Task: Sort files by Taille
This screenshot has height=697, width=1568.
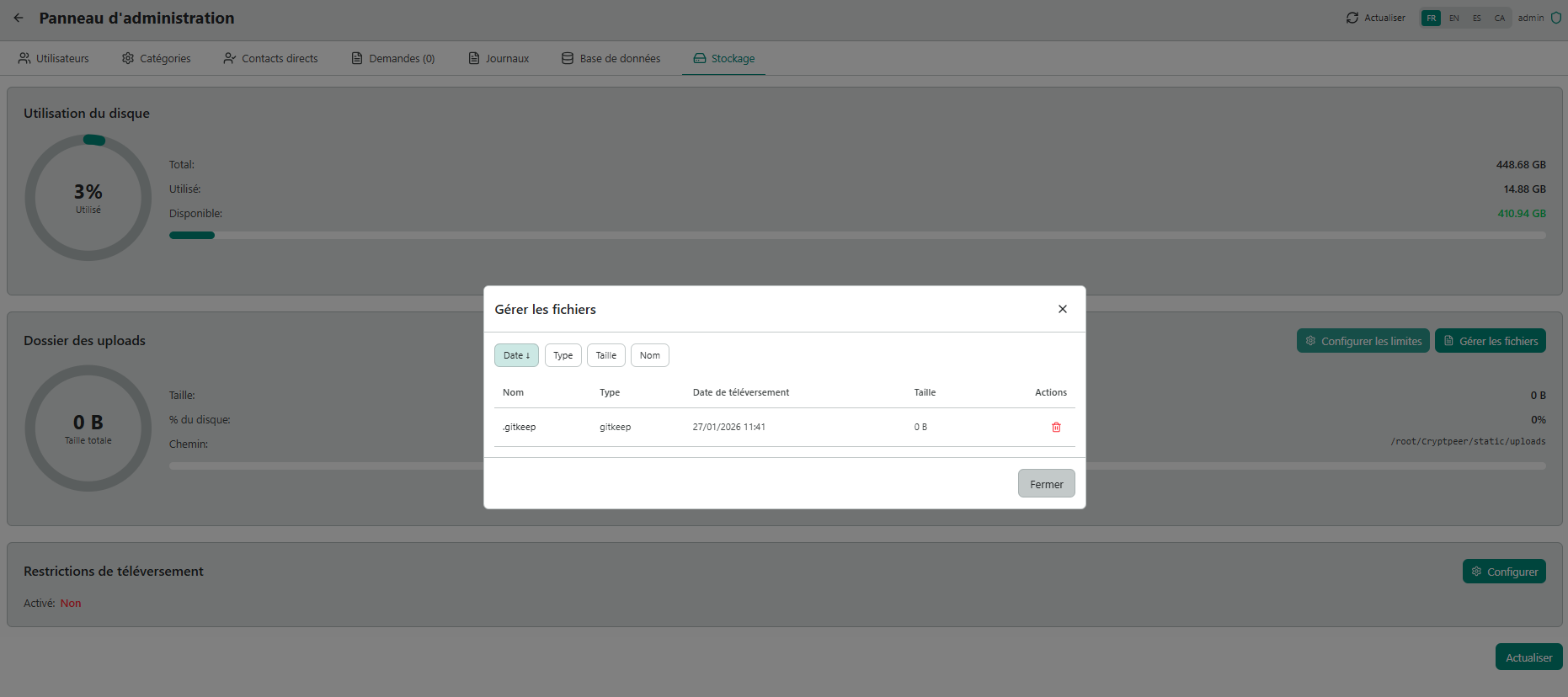Action: 605,355
